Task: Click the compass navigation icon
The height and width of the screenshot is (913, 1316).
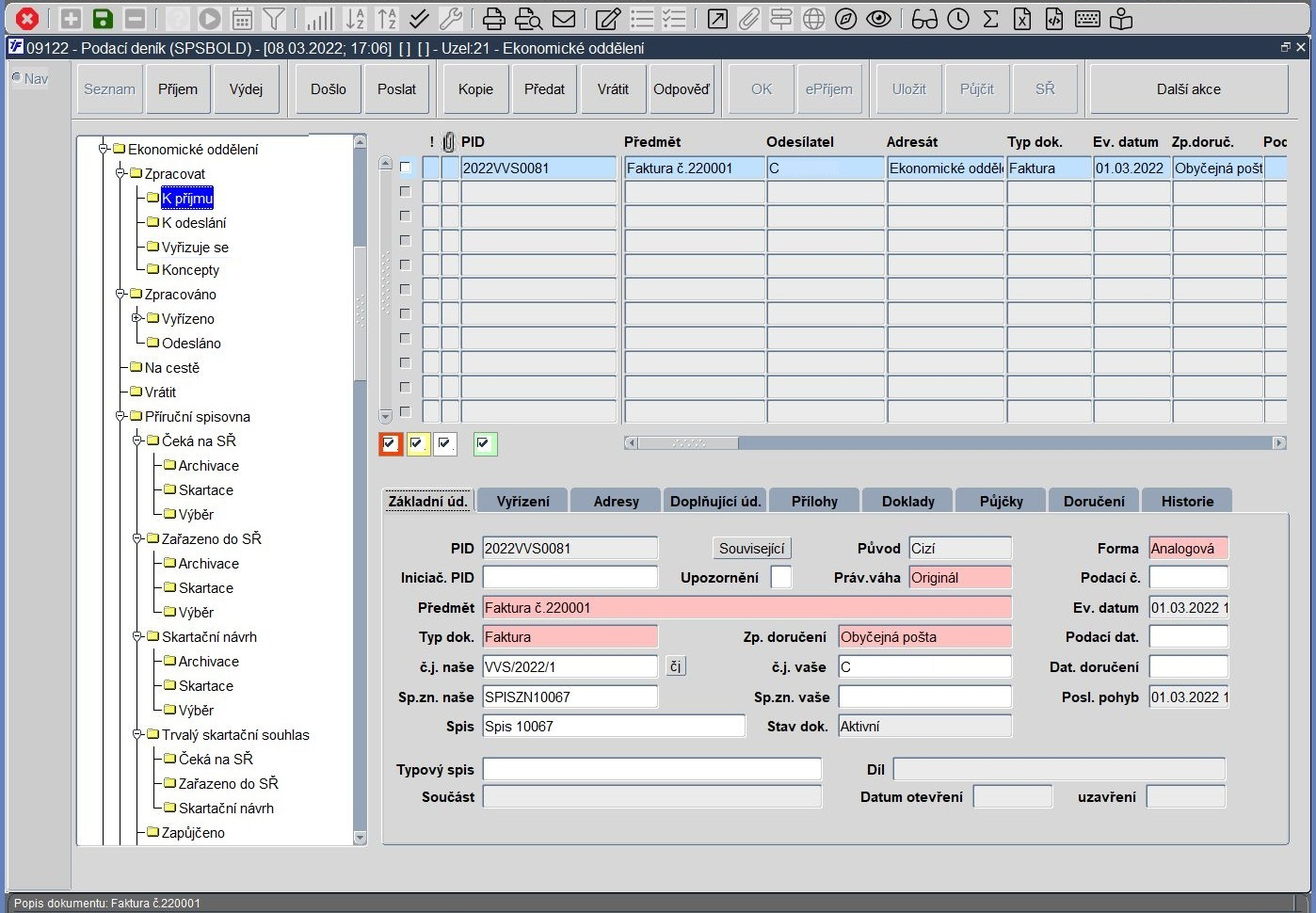Action: tap(846, 19)
